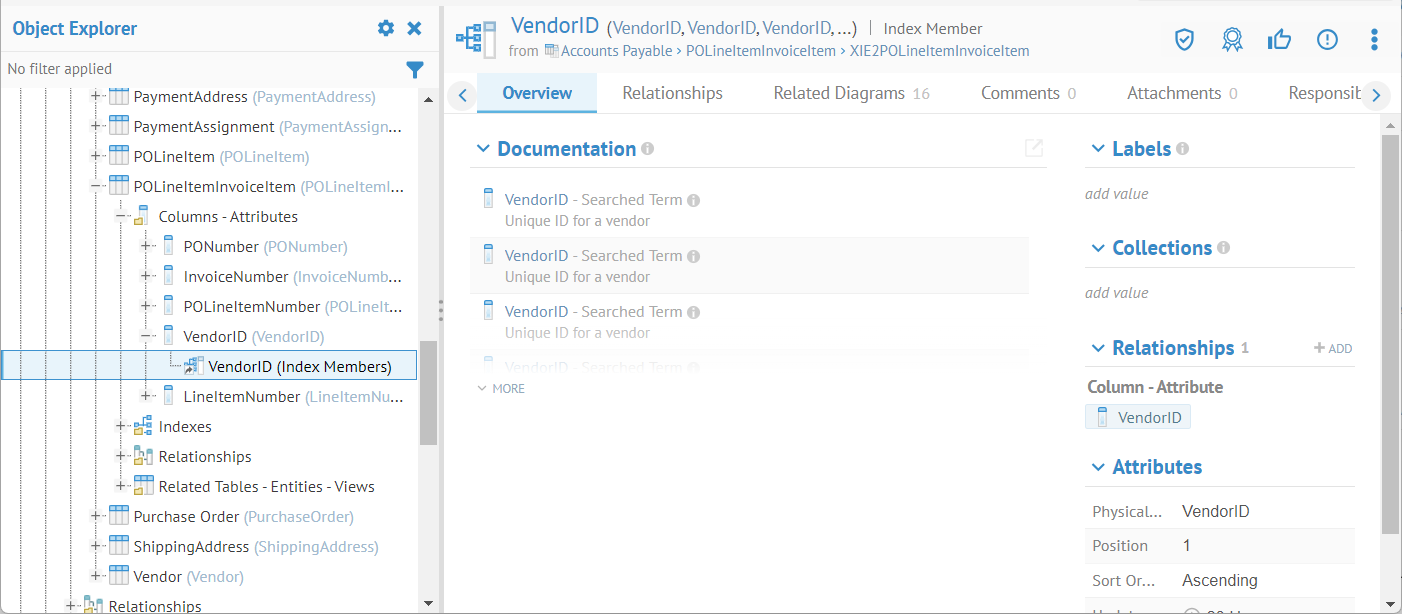Open the three-dot more options menu
The image size is (1402, 614).
(1374, 39)
